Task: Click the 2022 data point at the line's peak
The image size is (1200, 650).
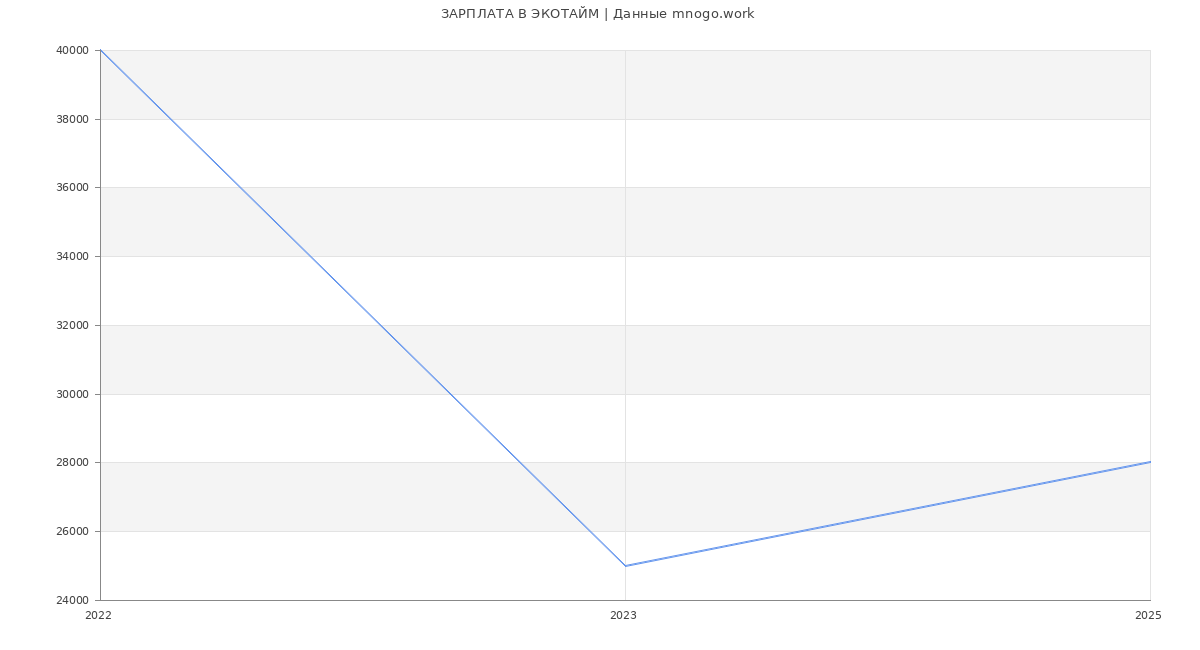Action: (101, 50)
